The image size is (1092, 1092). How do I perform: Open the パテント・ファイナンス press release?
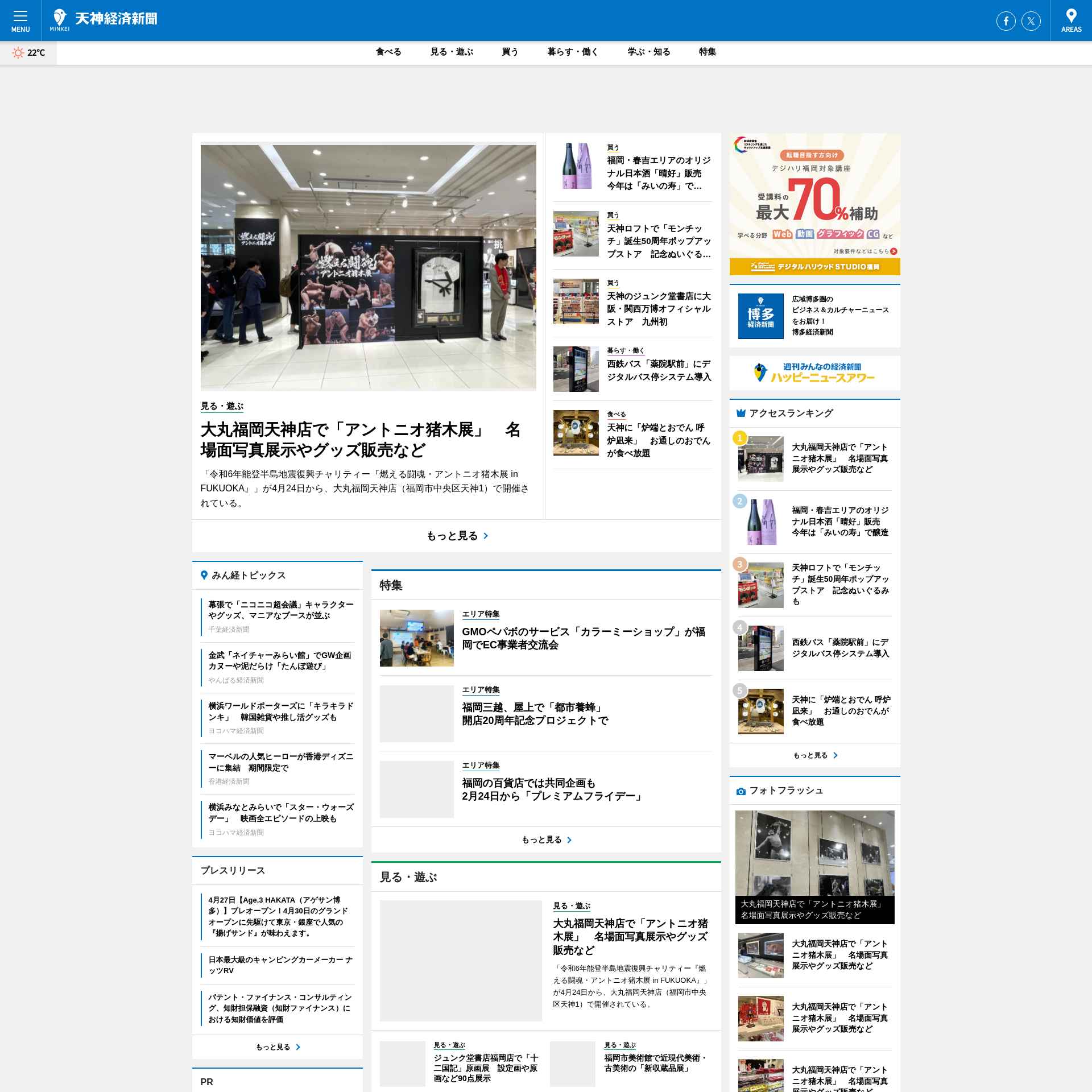click(x=280, y=1008)
